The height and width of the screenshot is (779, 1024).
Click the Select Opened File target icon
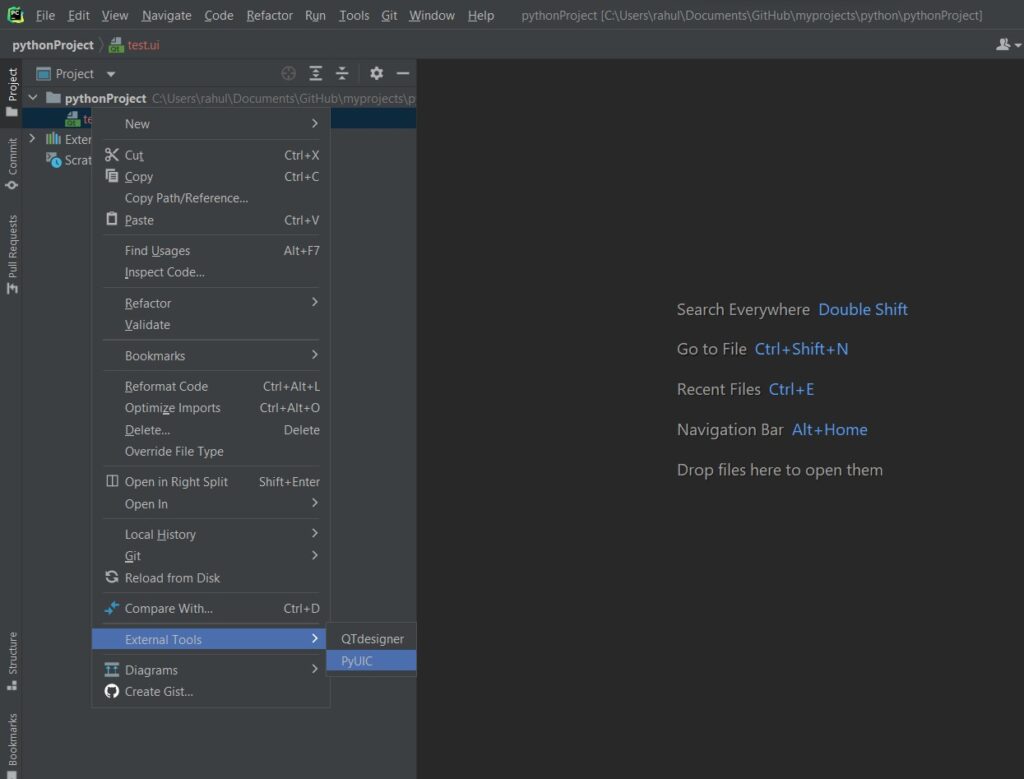point(289,74)
